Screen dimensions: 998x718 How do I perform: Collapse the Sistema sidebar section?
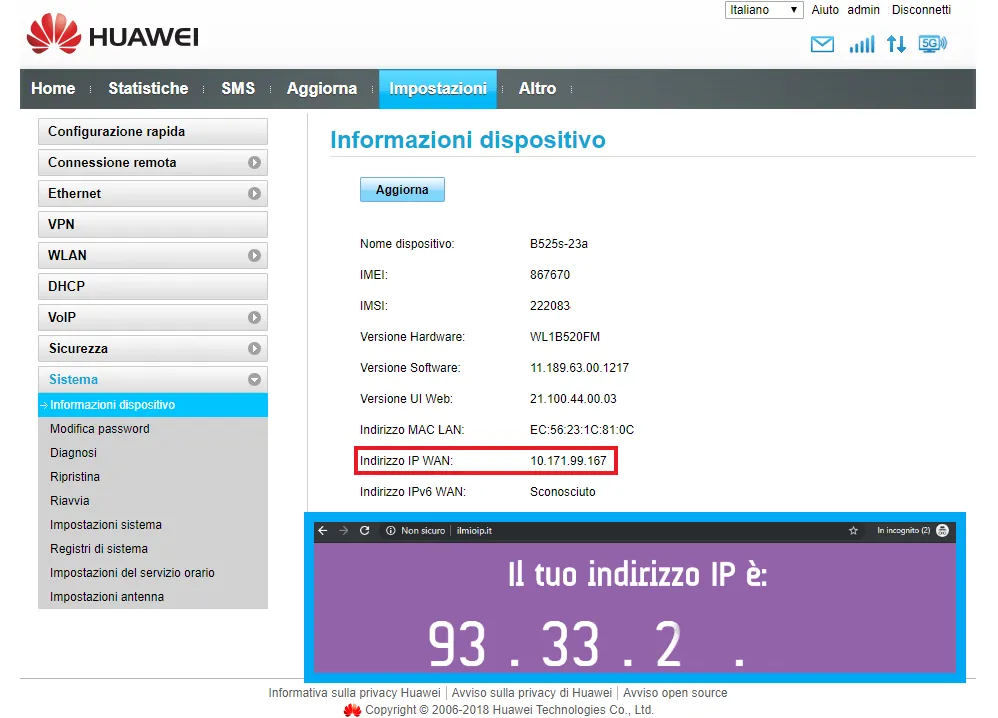click(254, 380)
